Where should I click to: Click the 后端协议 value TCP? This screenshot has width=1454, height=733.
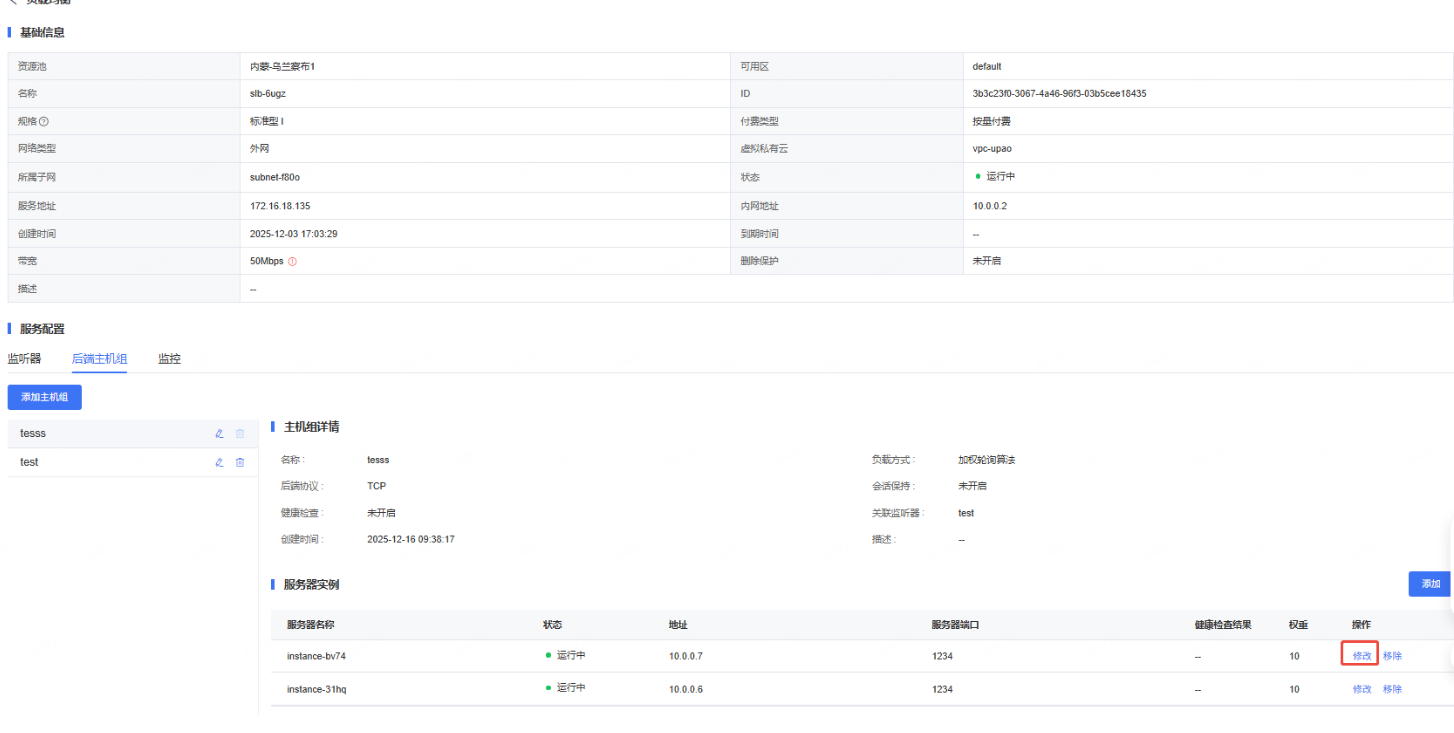(376, 486)
